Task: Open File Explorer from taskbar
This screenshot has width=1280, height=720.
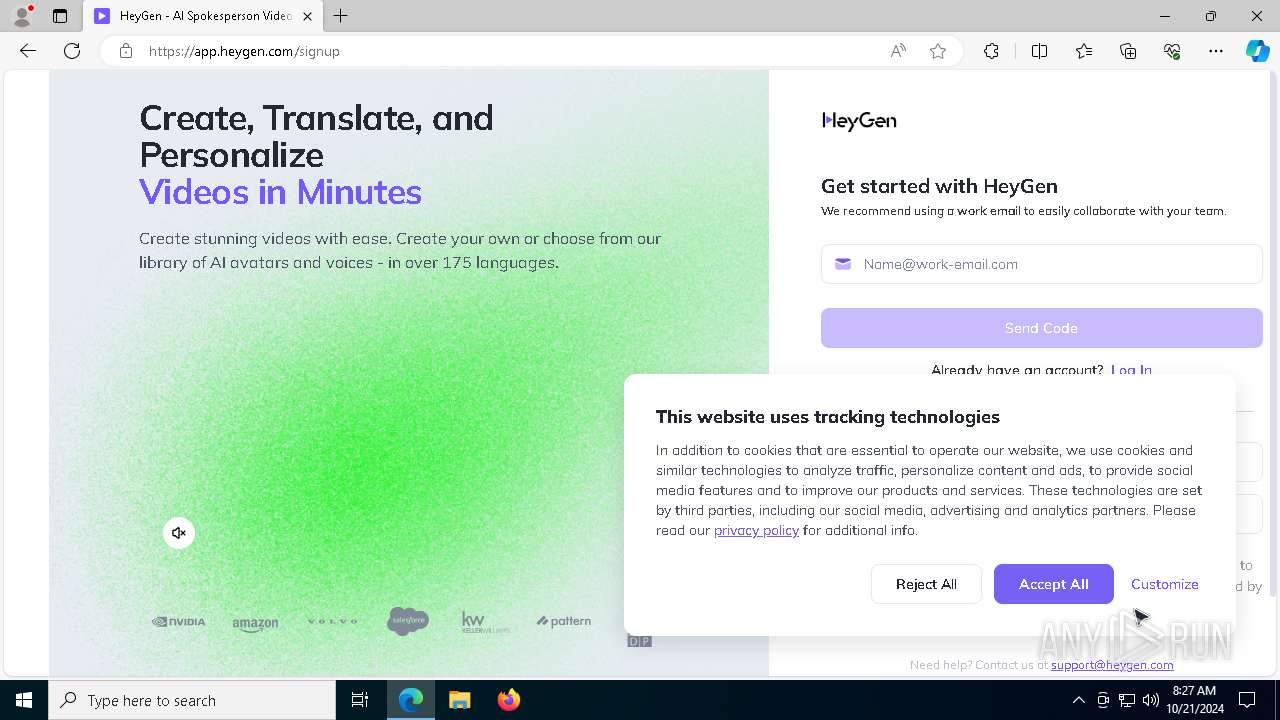Action: click(x=460, y=700)
